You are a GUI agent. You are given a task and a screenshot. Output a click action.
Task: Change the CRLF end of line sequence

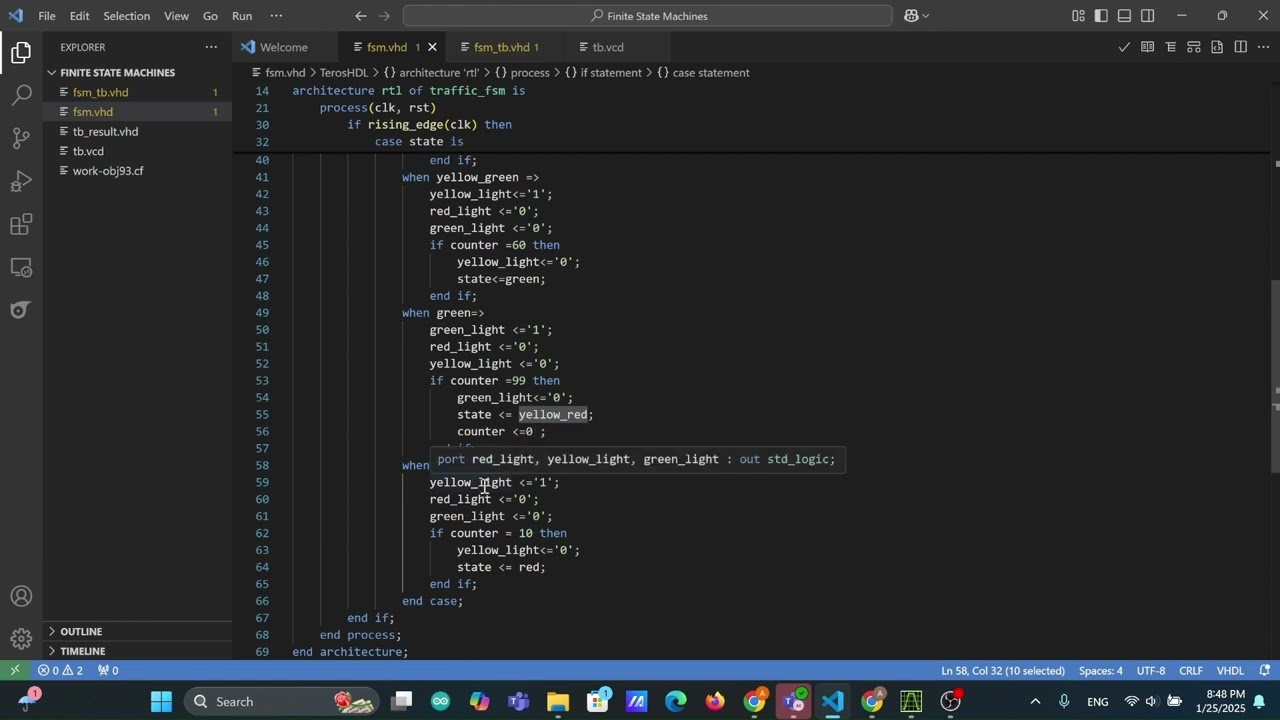[x=1191, y=670]
